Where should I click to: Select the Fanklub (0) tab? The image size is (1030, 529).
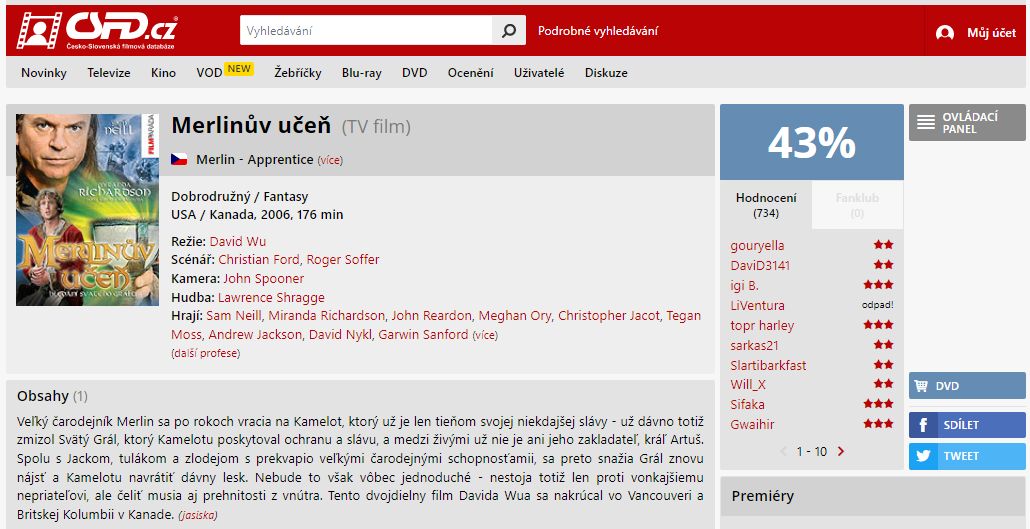coord(857,205)
